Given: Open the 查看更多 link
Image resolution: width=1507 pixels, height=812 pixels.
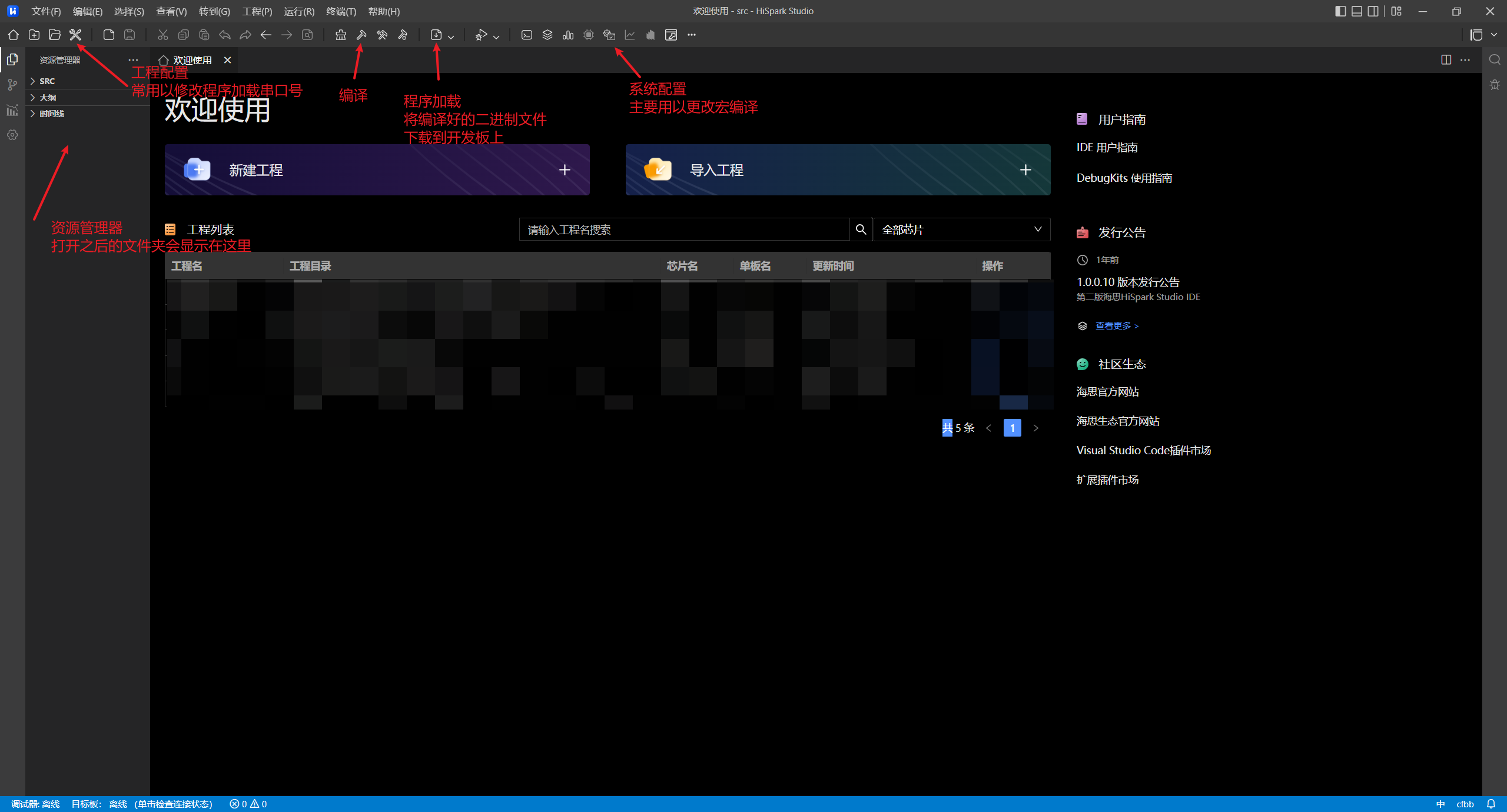Looking at the screenshot, I should [x=1117, y=325].
